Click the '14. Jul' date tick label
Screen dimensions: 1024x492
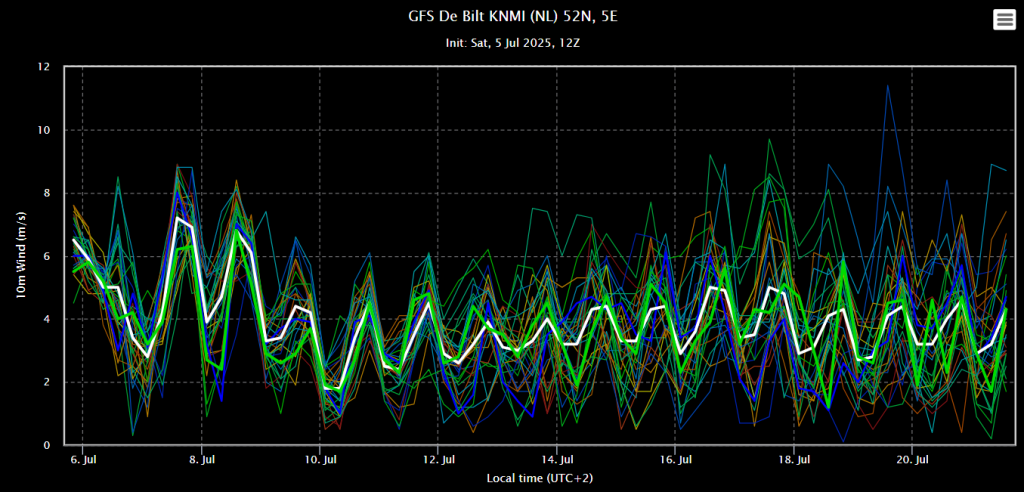[557, 460]
